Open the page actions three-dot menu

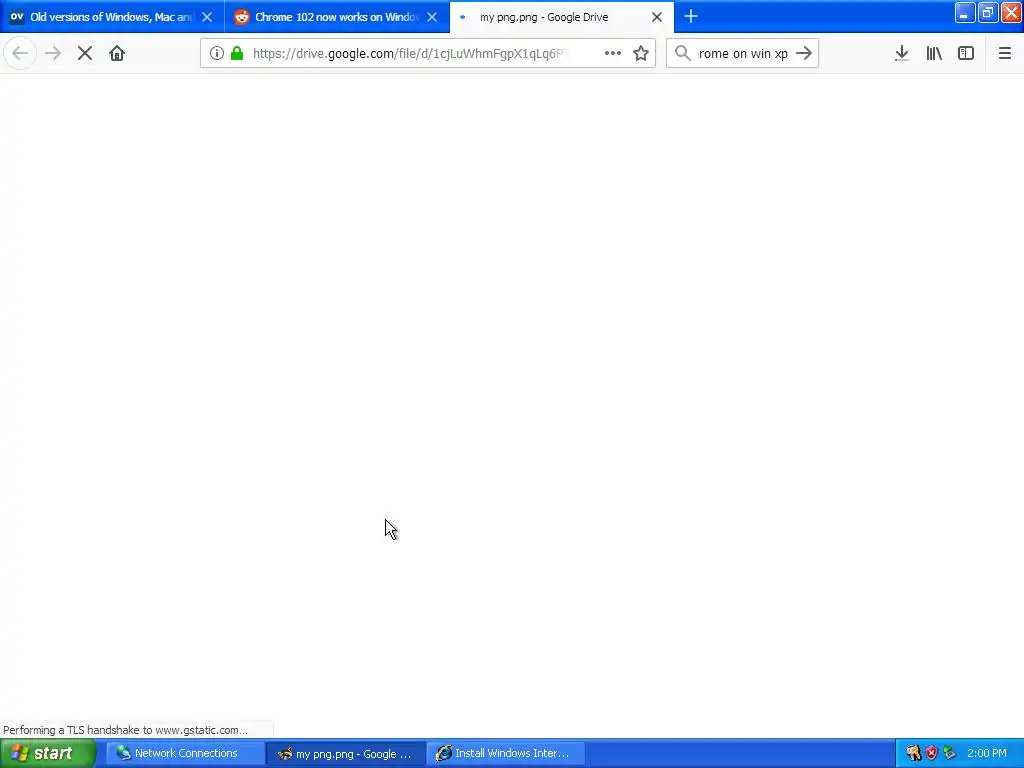click(x=613, y=54)
